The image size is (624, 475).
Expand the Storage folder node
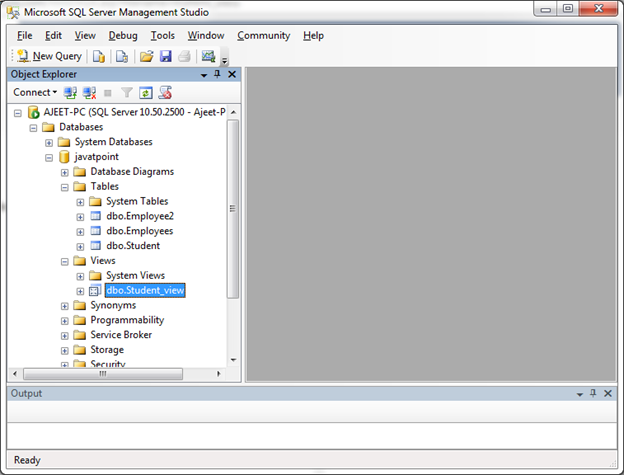64,351
